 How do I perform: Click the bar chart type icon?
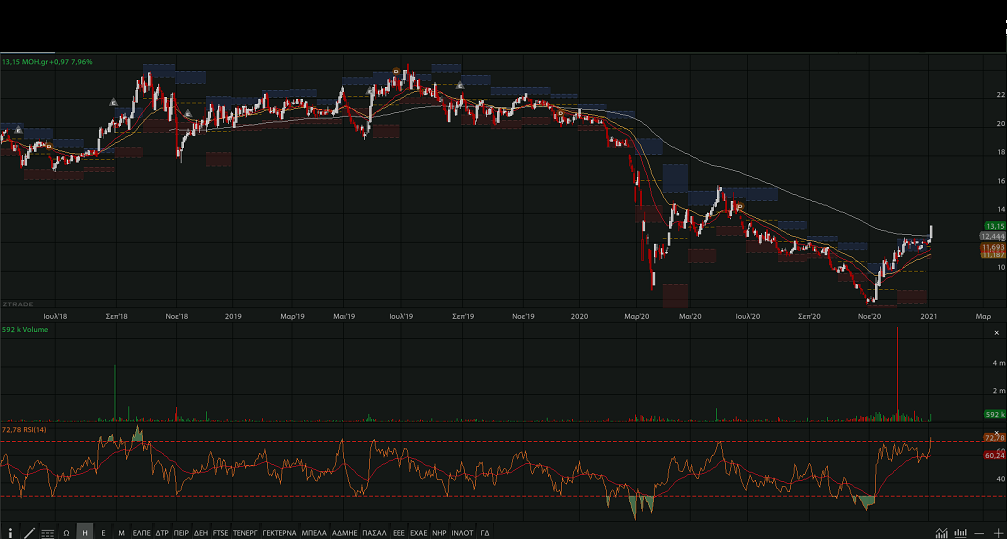tap(961, 533)
